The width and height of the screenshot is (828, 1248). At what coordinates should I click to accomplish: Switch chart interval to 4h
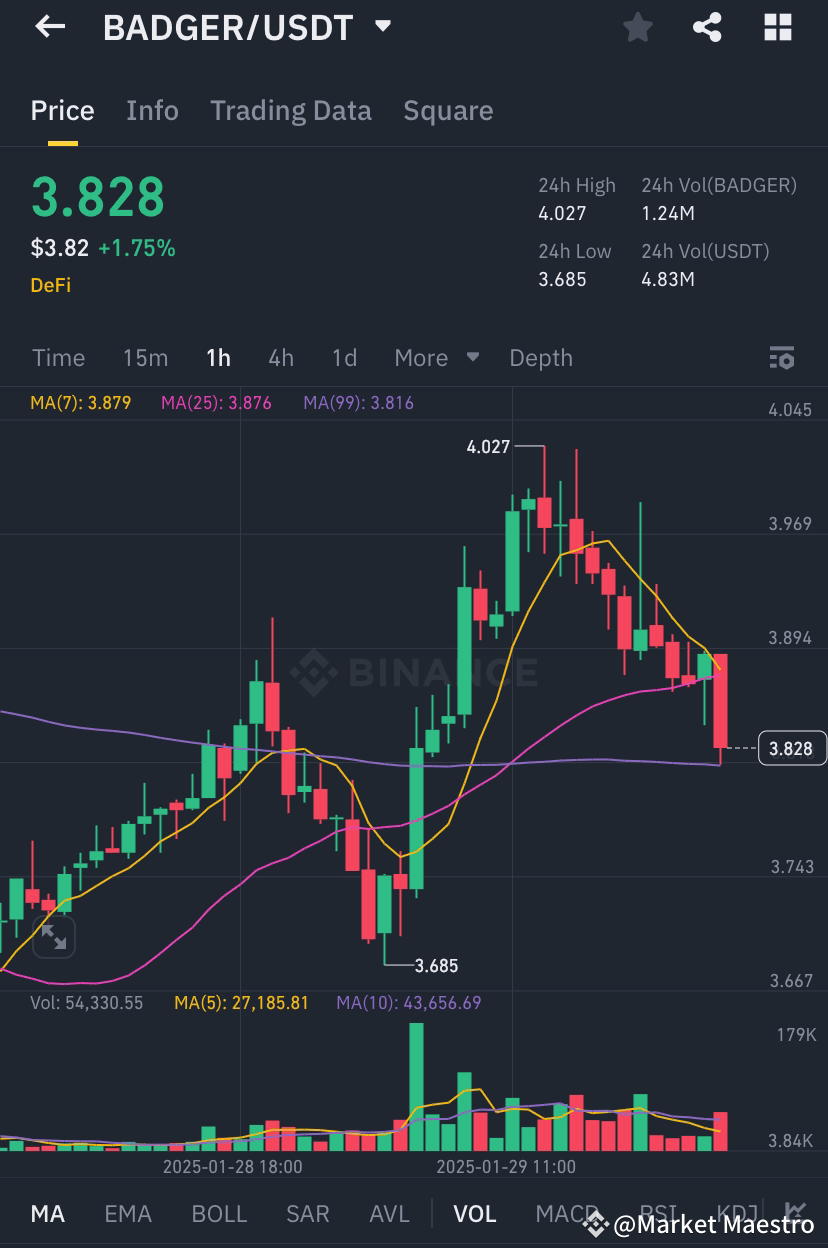point(280,357)
